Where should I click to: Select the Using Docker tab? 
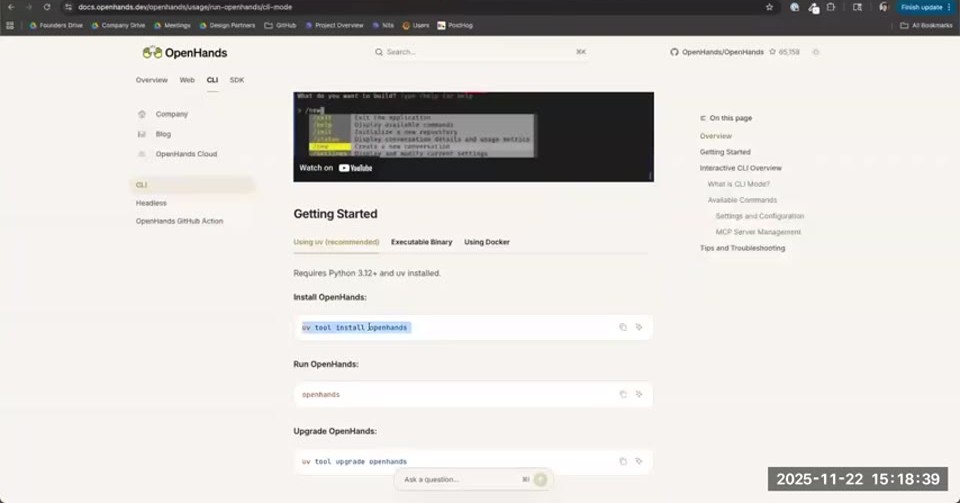(x=487, y=242)
